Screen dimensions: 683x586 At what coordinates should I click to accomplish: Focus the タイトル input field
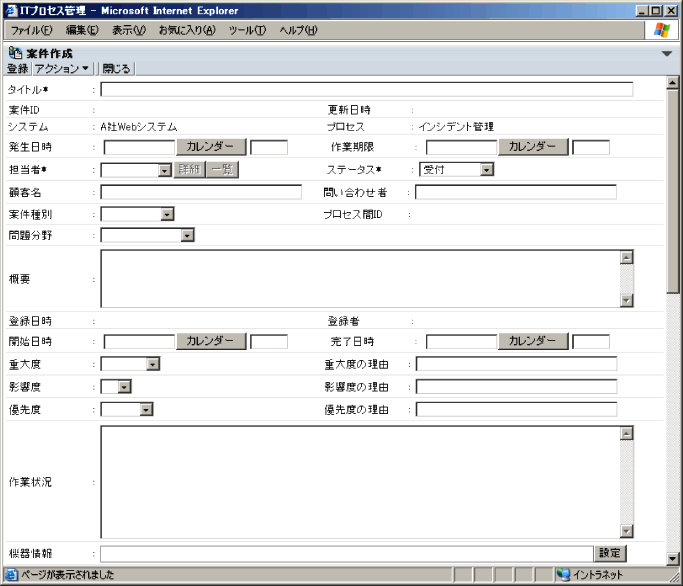point(367,89)
